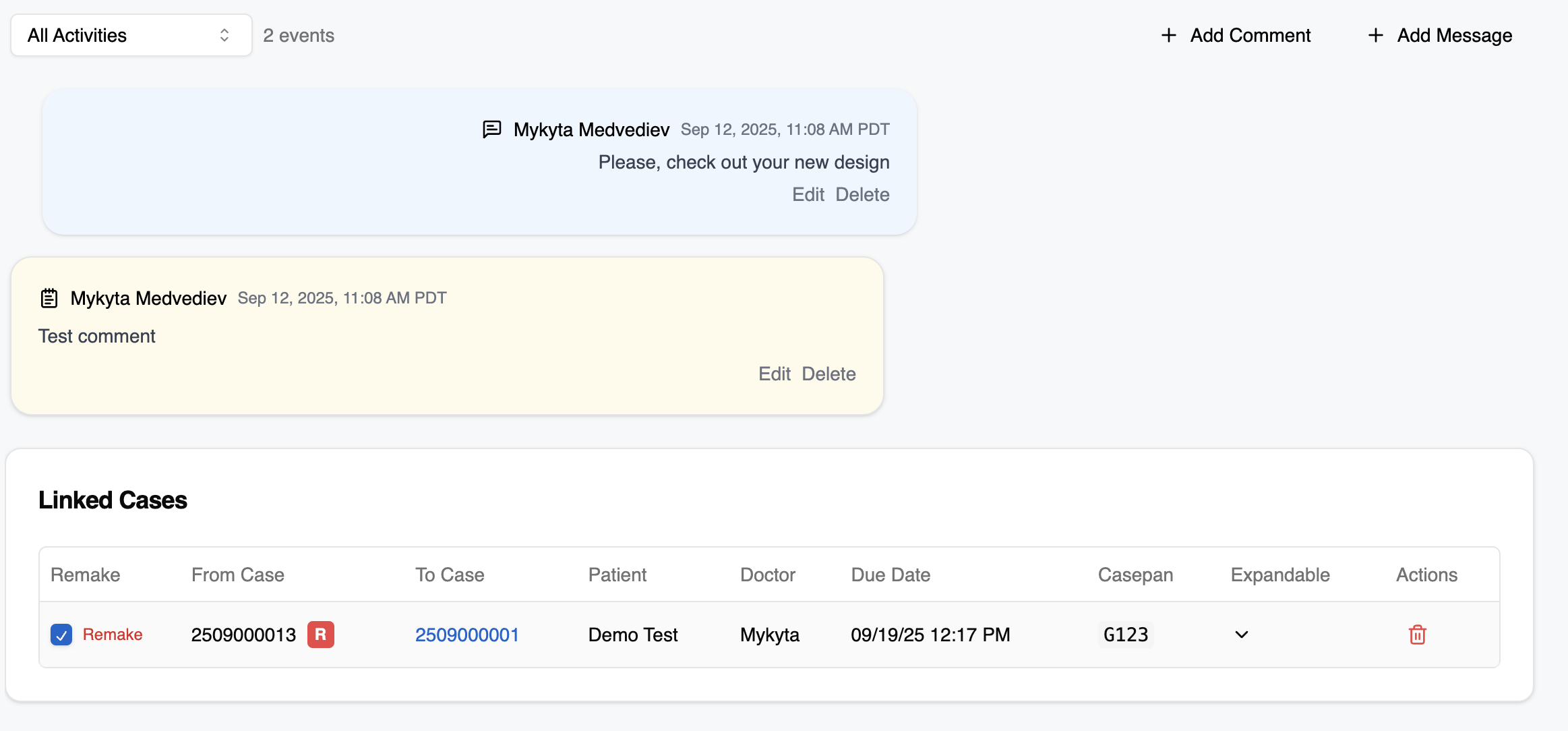Click the red R remake badge

click(x=321, y=635)
